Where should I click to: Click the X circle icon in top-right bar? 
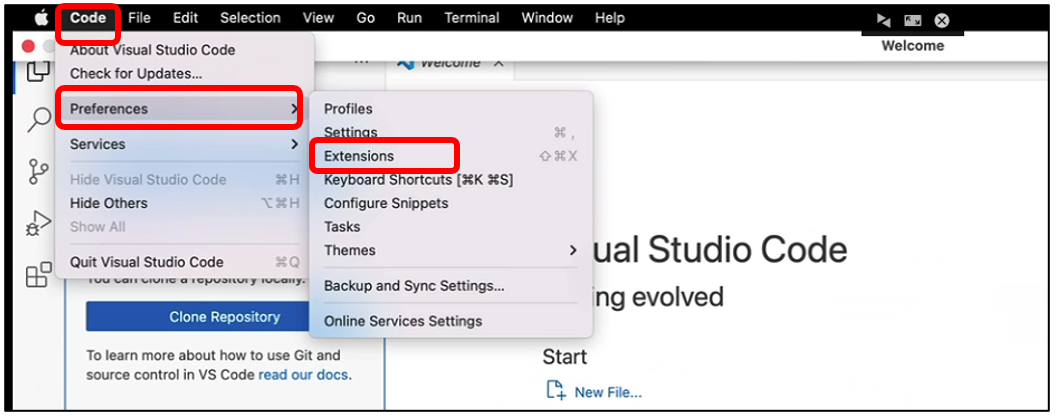pyautogui.click(x=942, y=21)
